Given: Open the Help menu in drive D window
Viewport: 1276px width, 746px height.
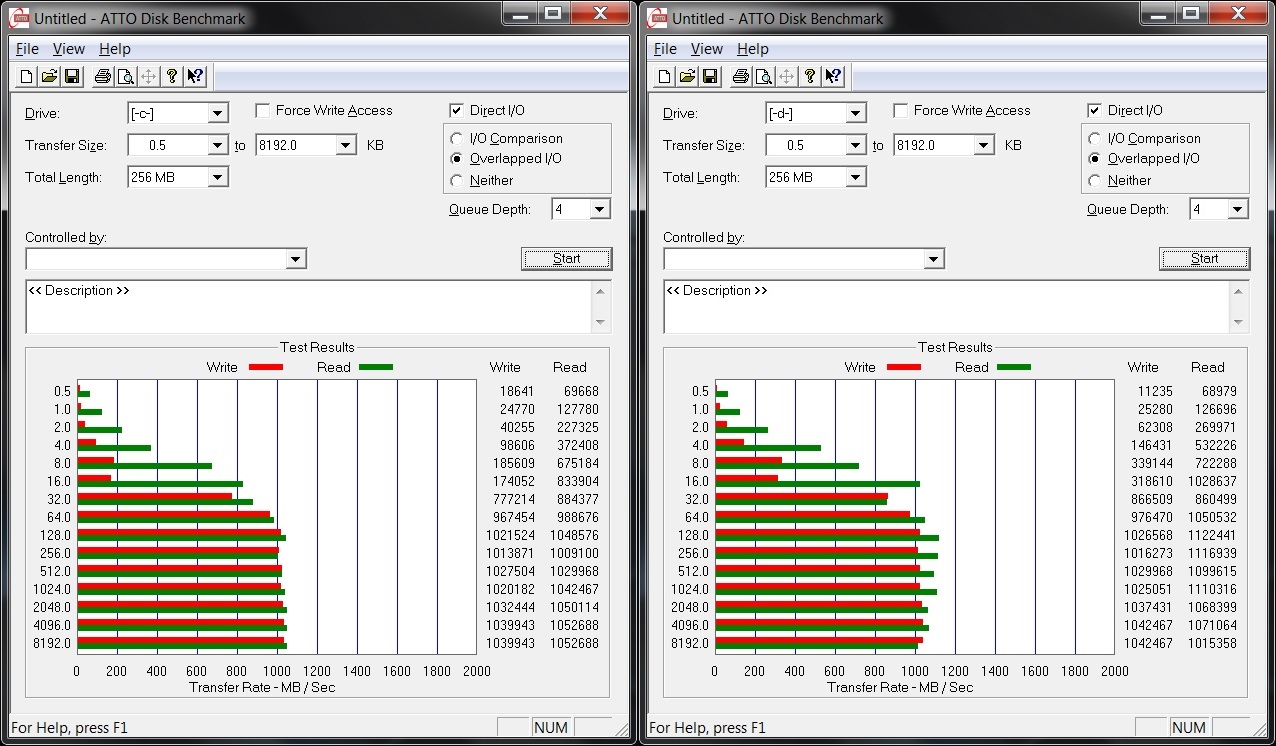Looking at the screenshot, I should click(x=753, y=49).
